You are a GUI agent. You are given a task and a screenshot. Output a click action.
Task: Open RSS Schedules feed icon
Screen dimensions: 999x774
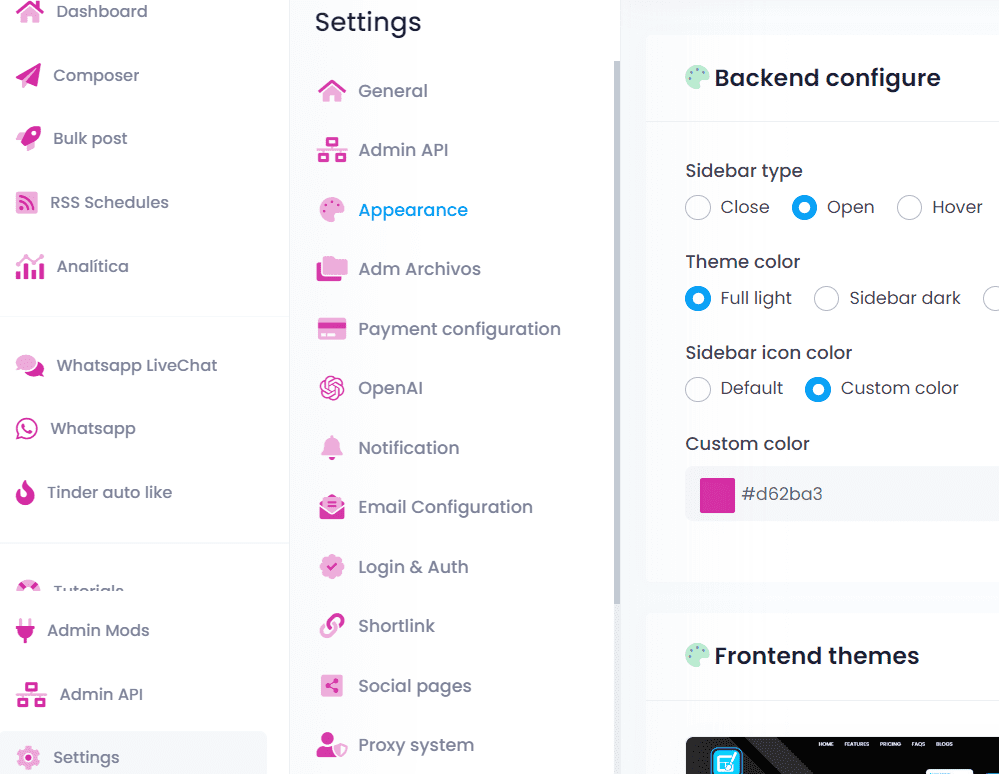tap(27, 203)
